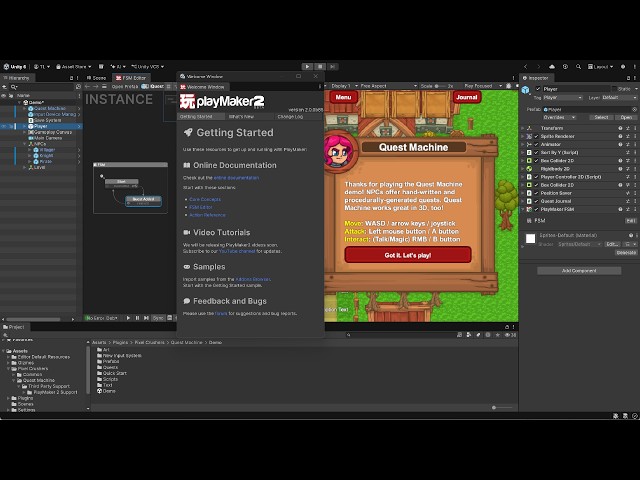Click the Sprite Renderer component icon
This screenshot has height=480, width=640.
(x=529, y=136)
